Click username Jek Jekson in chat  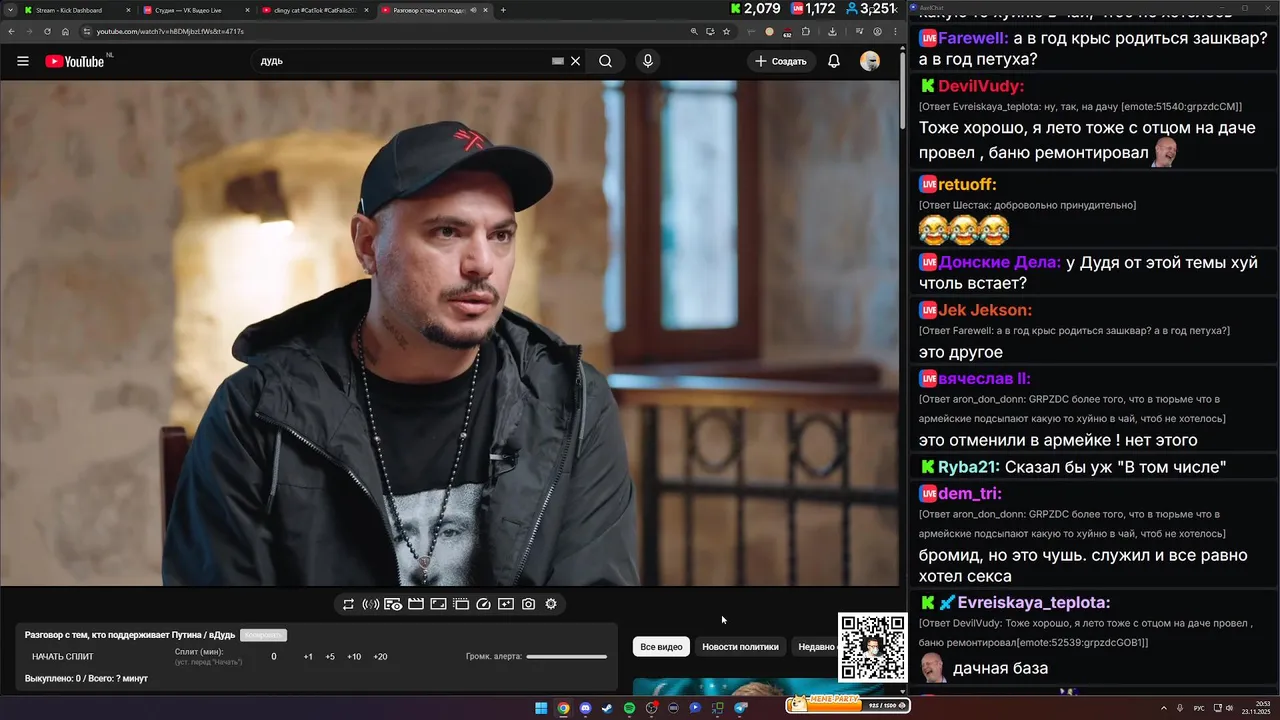tap(985, 310)
